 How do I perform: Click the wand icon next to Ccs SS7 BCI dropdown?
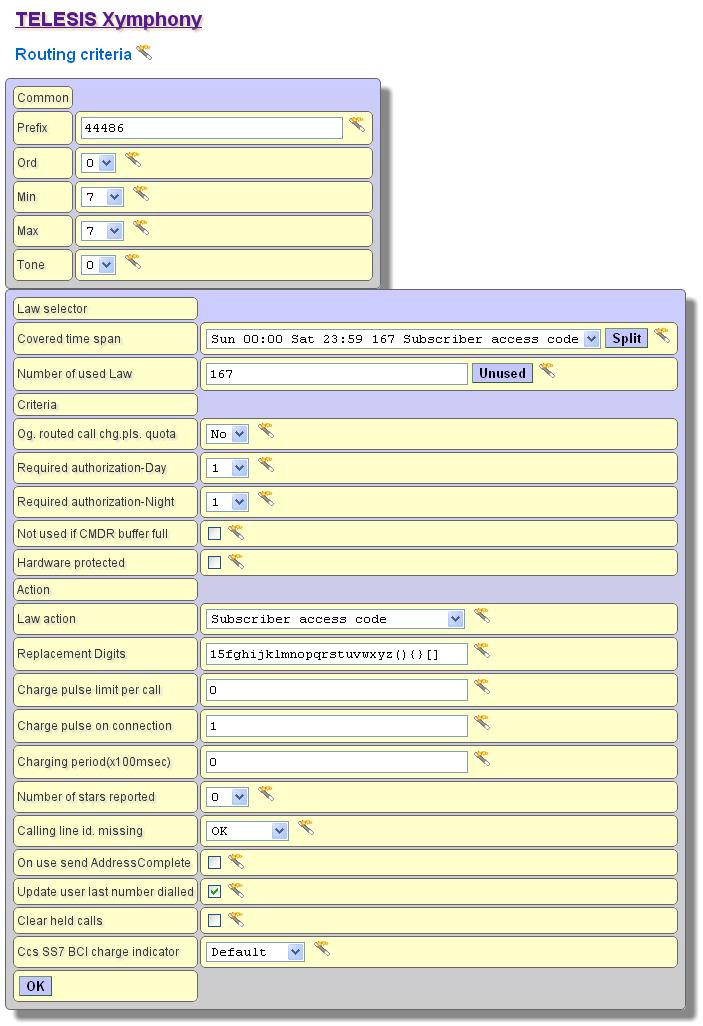click(x=322, y=949)
